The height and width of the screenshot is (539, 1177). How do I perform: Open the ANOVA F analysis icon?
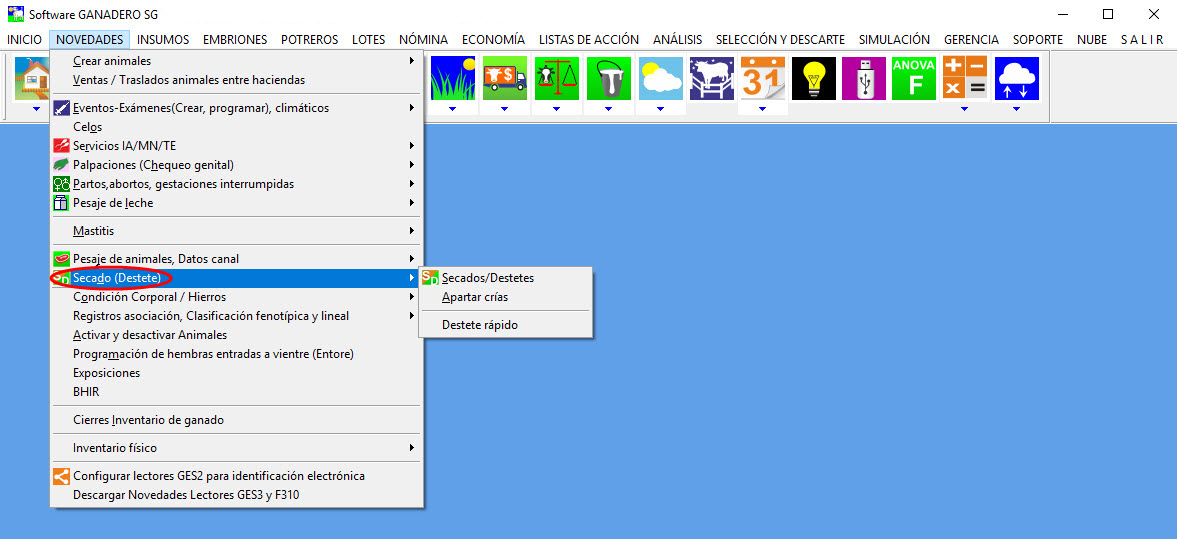[914, 78]
